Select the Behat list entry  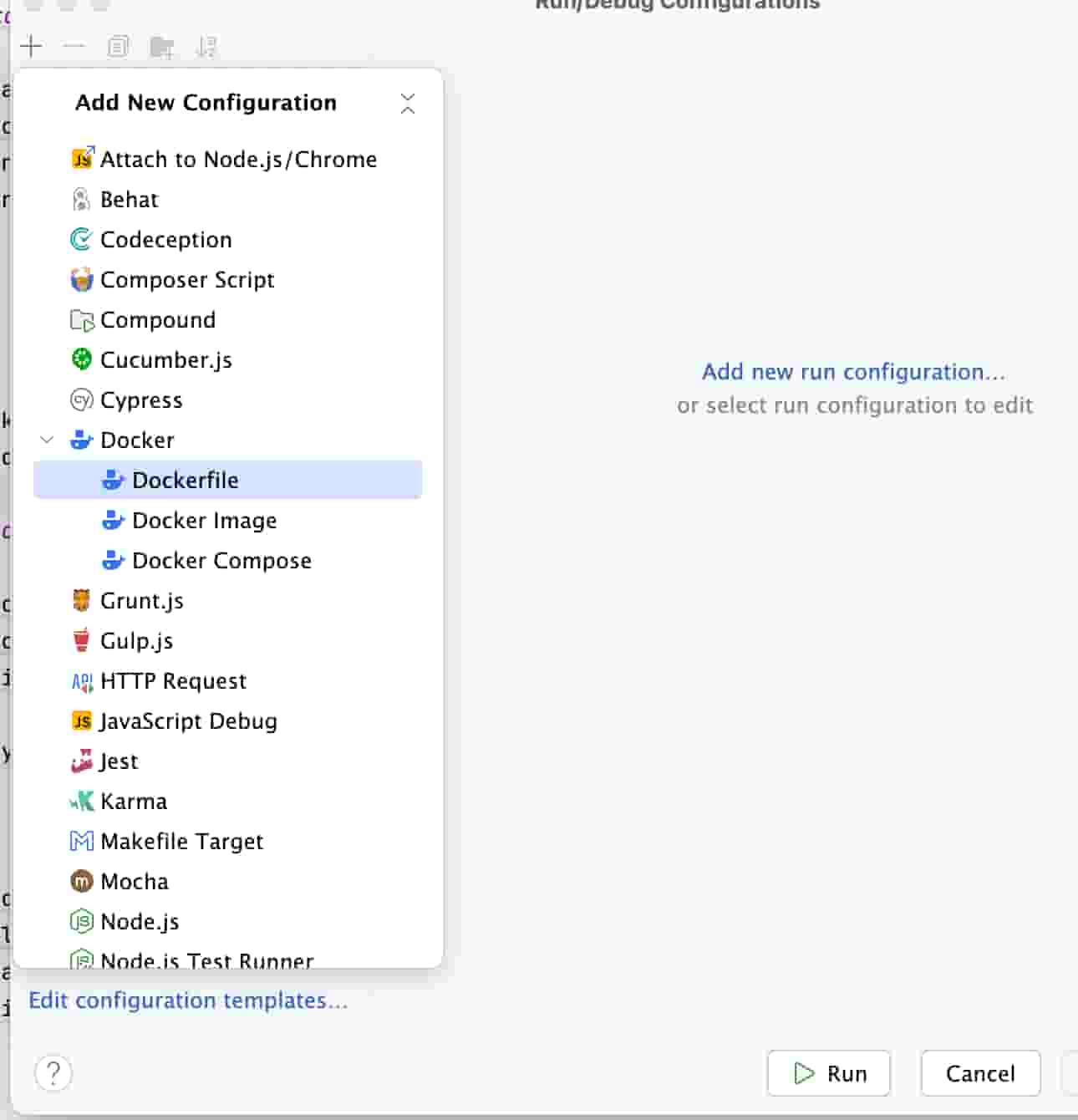click(227, 199)
